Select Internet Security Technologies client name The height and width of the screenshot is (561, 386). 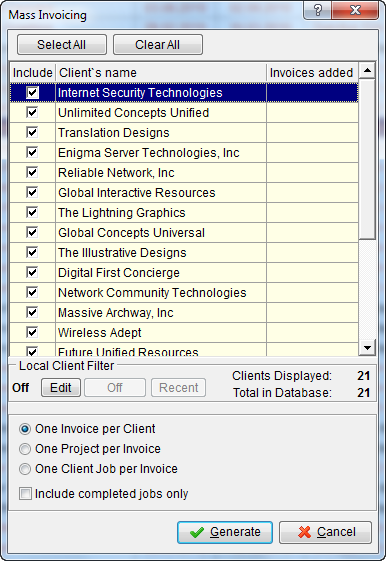tap(140, 93)
